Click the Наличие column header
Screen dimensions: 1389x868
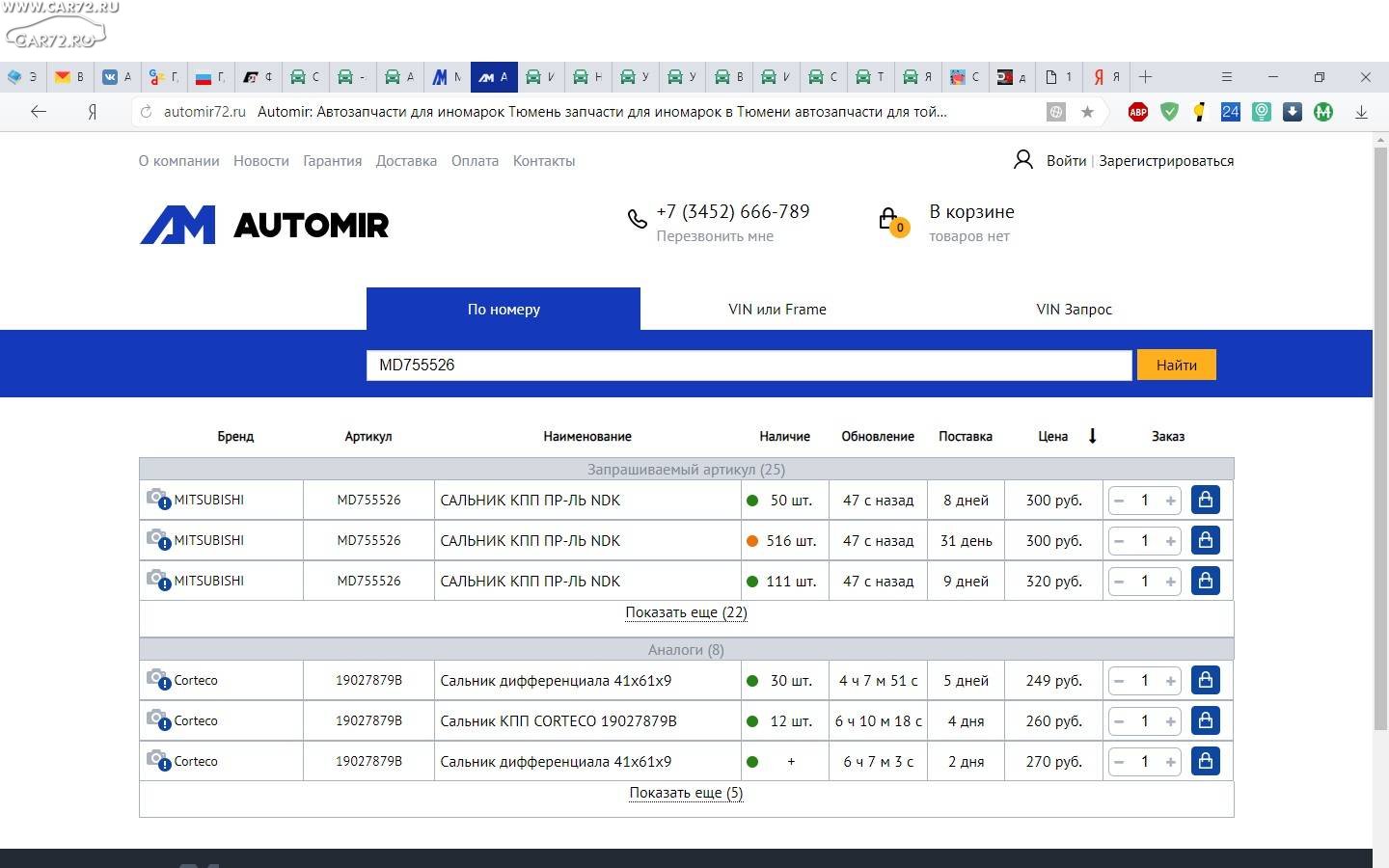784,436
